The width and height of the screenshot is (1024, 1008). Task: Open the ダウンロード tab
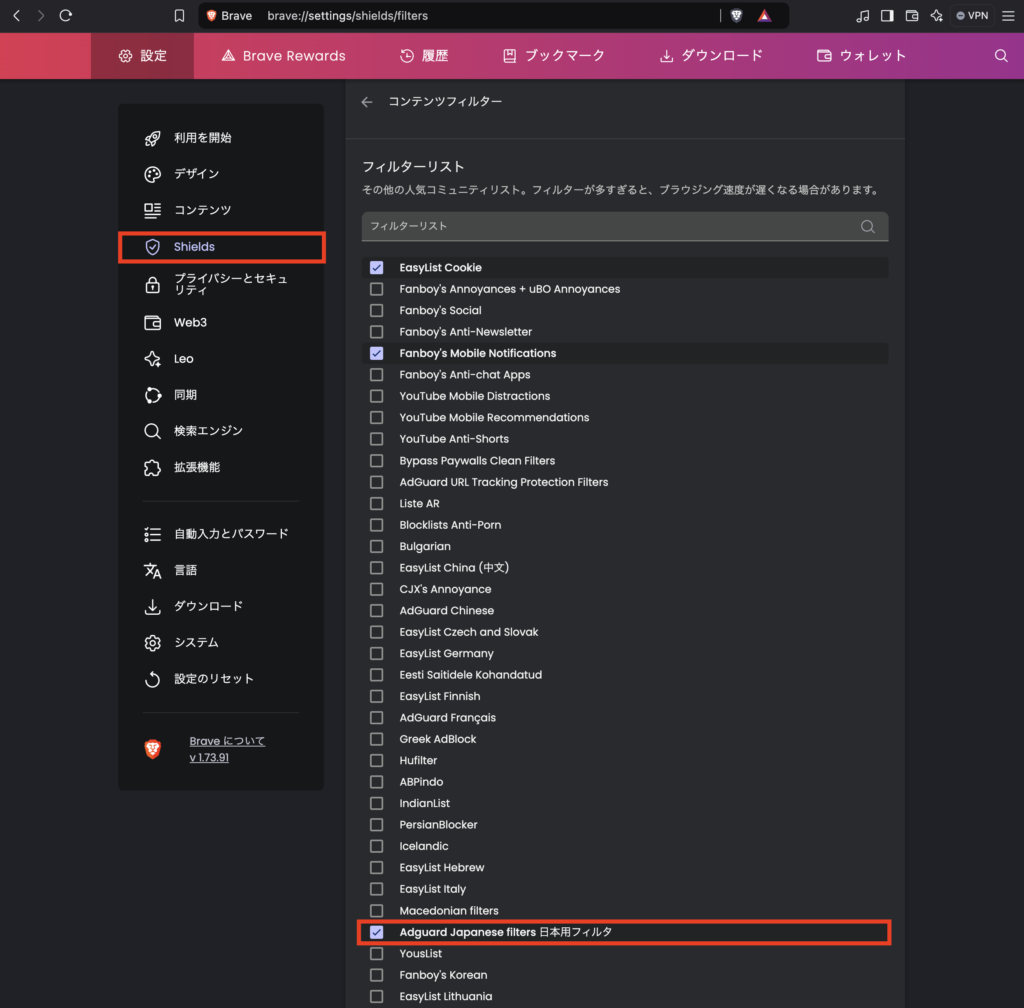[x=711, y=55]
